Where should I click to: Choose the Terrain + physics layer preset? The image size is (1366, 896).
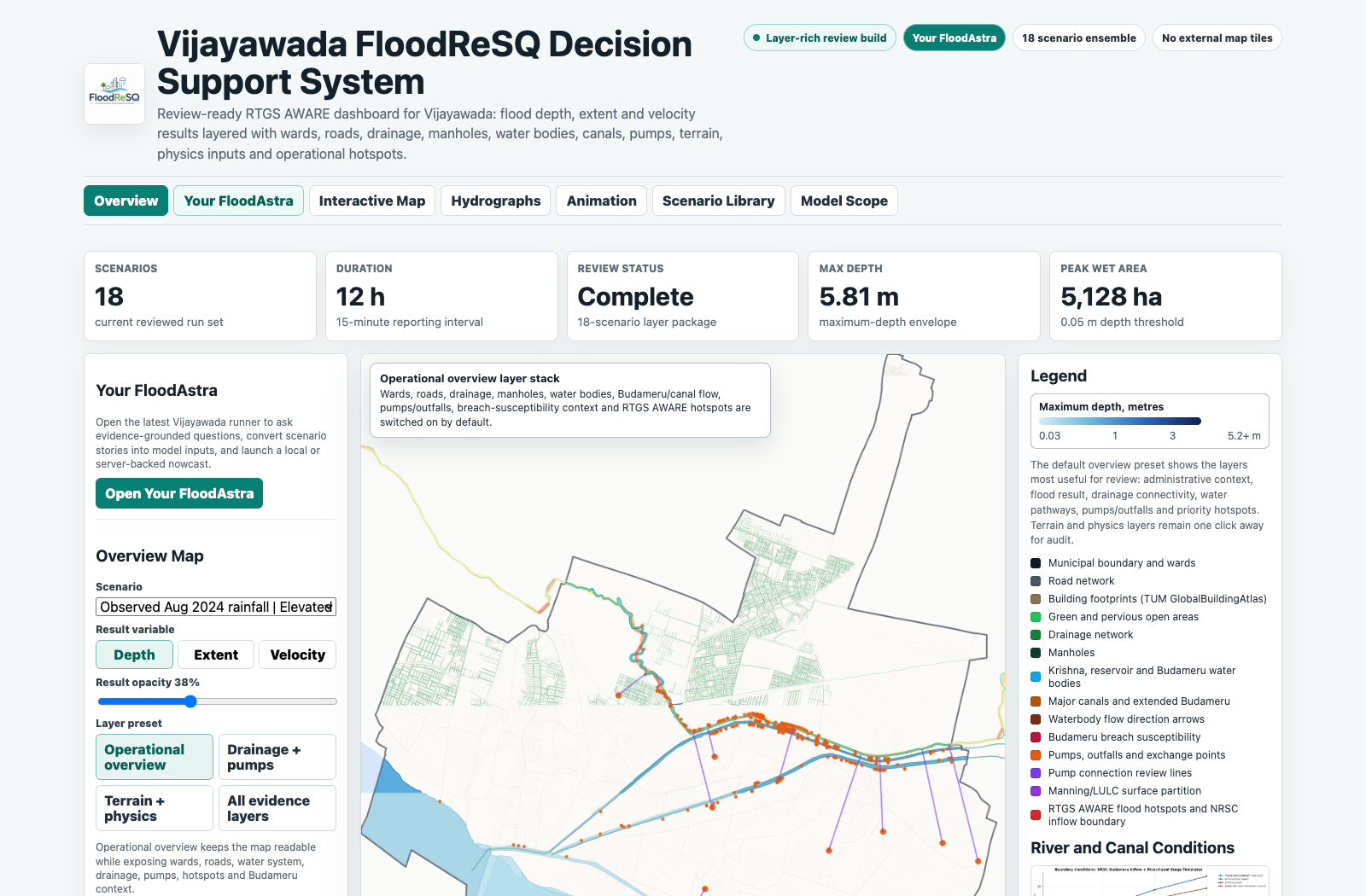tap(155, 808)
